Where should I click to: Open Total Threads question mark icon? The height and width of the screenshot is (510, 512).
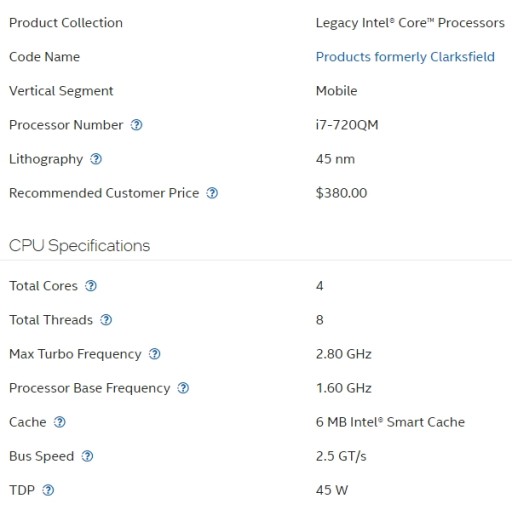[x=106, y=320]
